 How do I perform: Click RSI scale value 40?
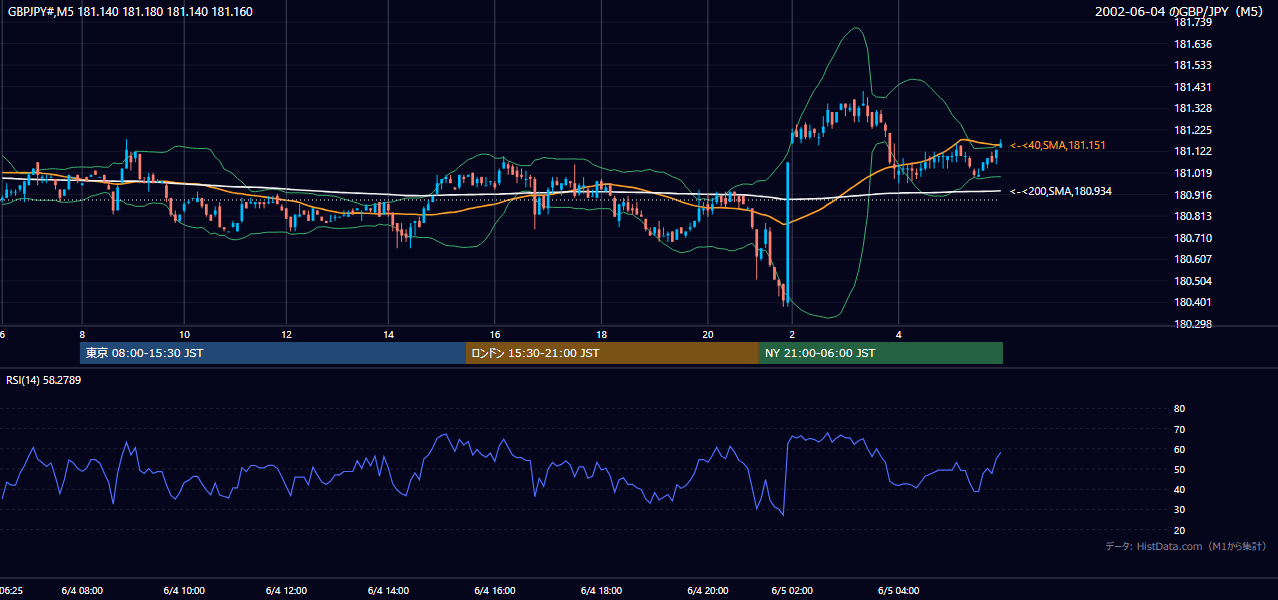(x=1179, y=489)
